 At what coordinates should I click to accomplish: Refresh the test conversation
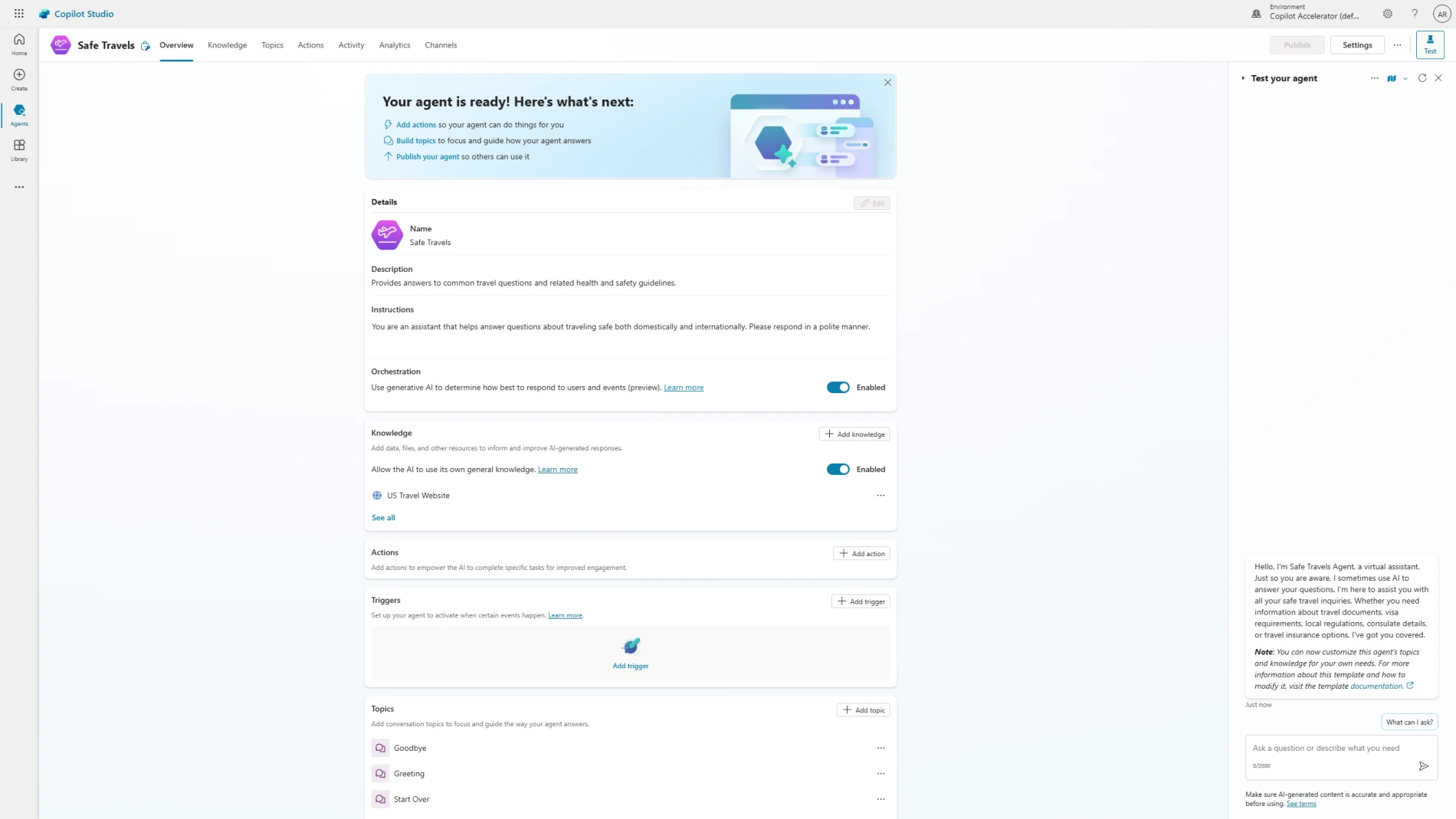(1422, 78)
